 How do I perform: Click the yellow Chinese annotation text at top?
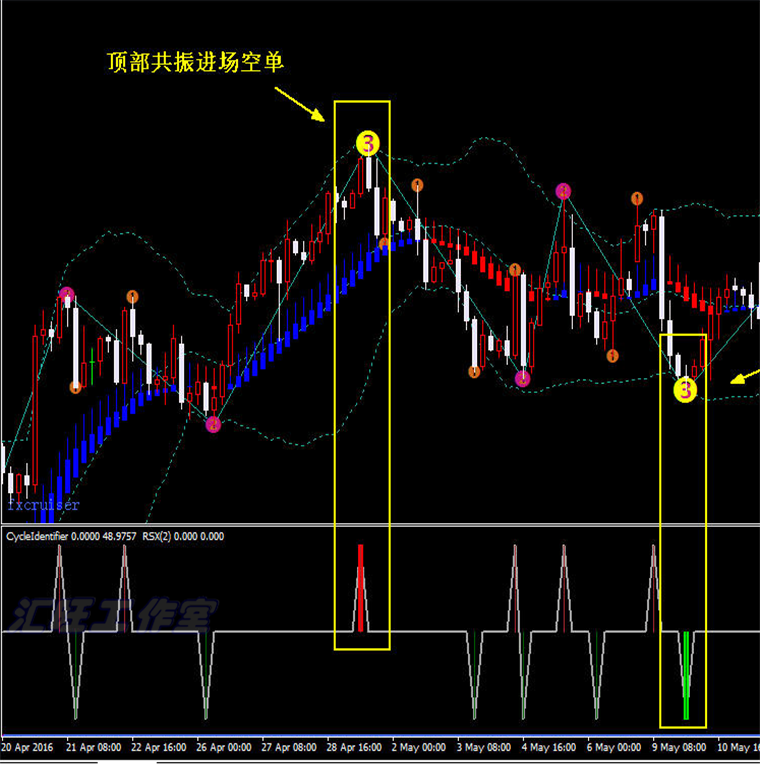pos(195,62)
